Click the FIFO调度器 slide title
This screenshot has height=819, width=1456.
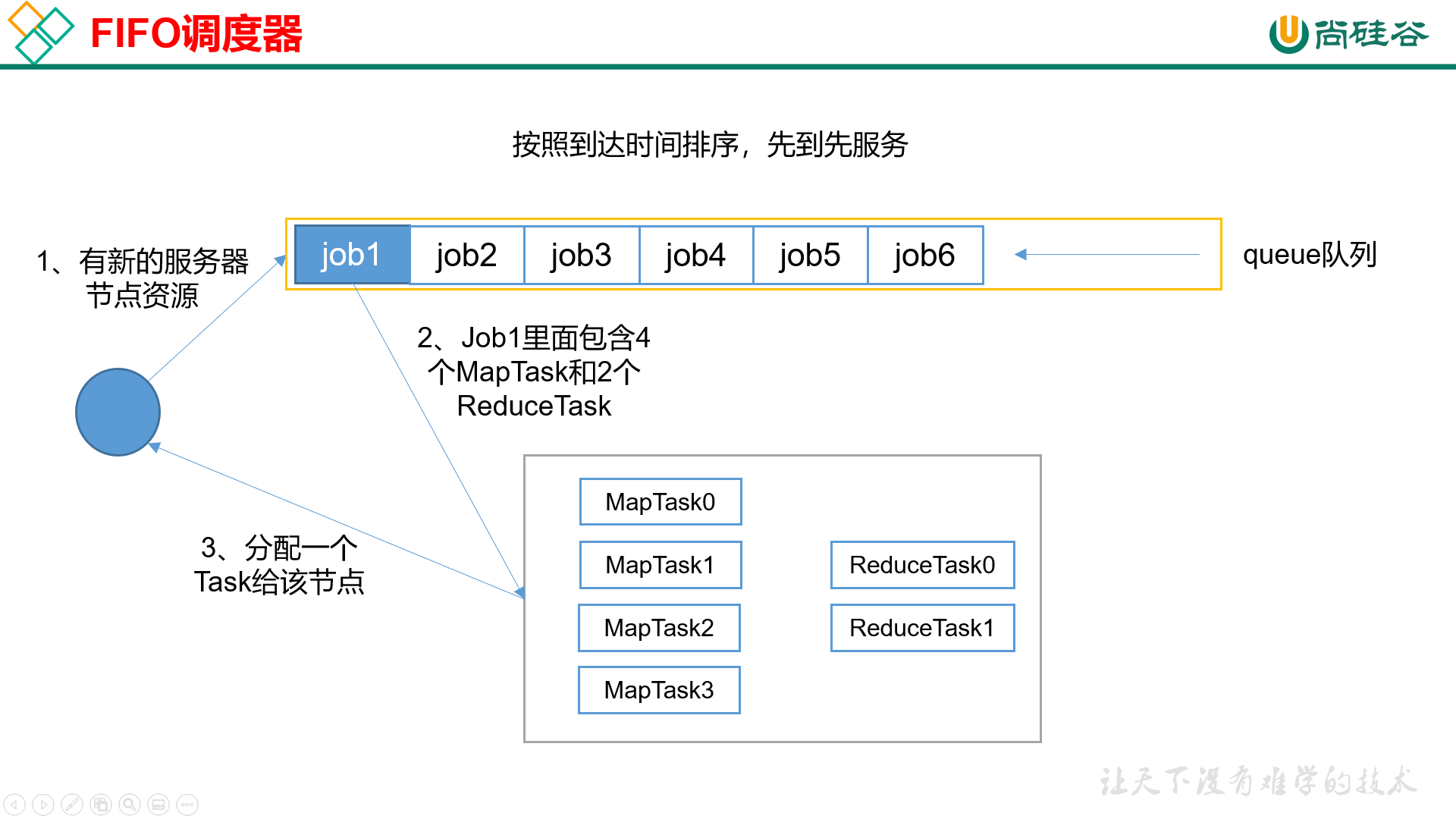coord(196,34)
